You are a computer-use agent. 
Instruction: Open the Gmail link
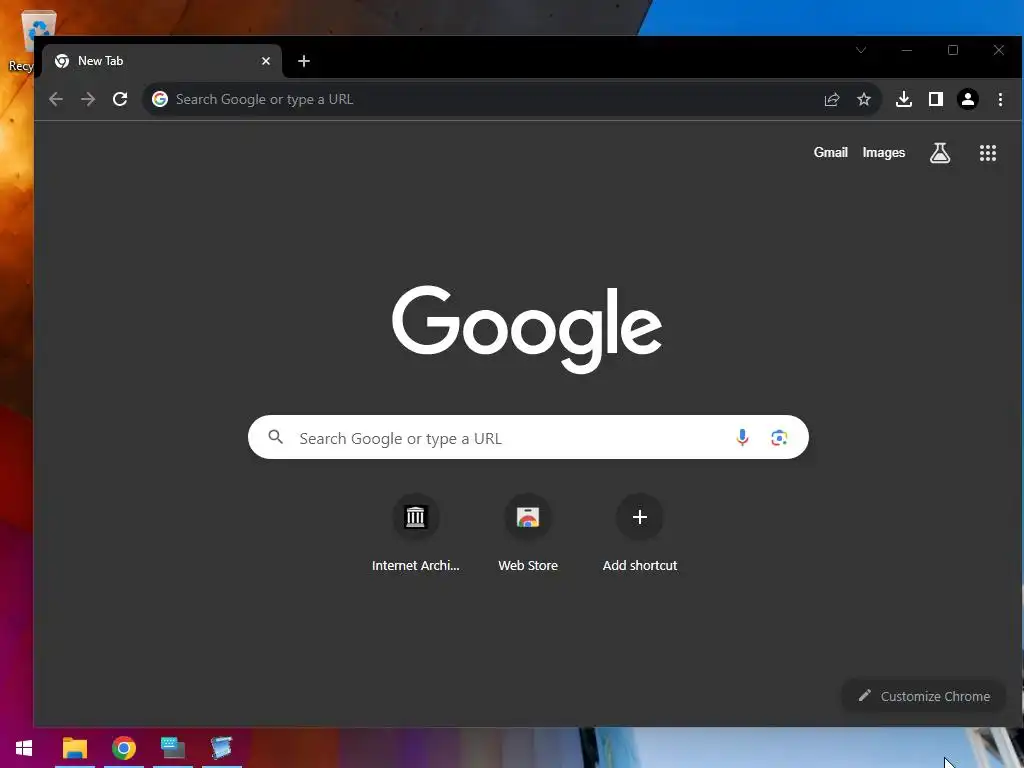coord(831,152)
